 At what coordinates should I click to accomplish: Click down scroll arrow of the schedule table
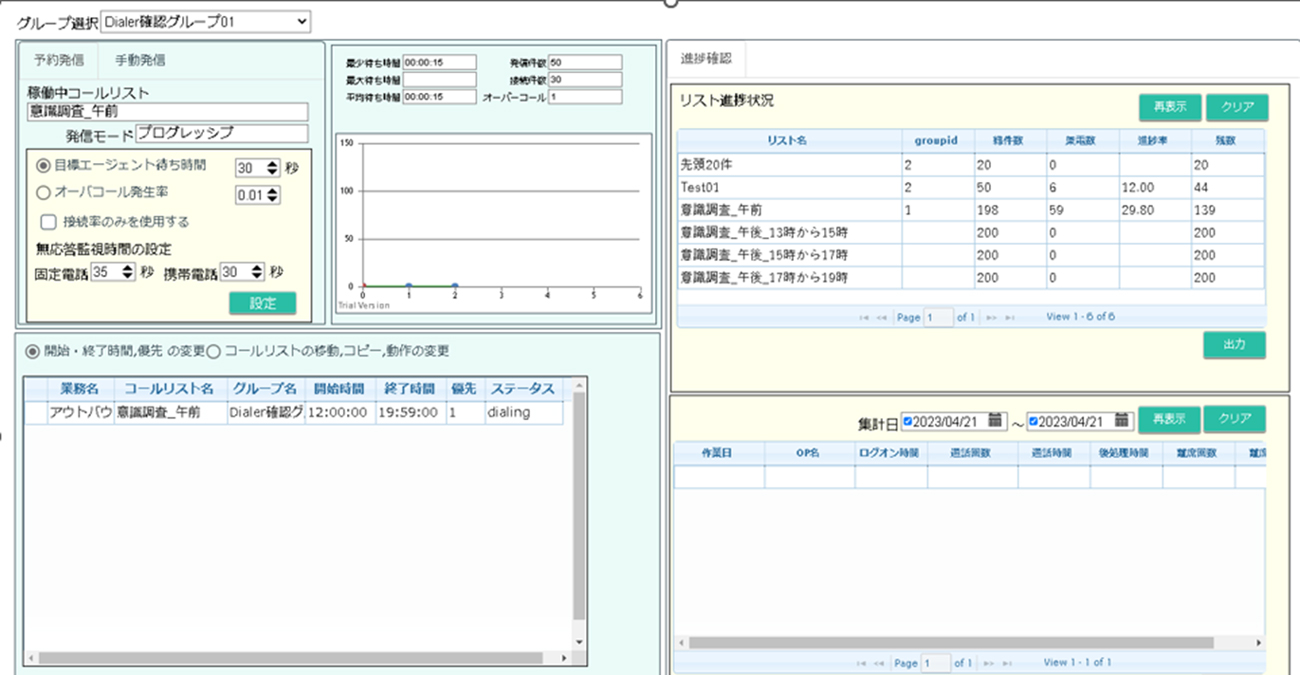point(579,642)
